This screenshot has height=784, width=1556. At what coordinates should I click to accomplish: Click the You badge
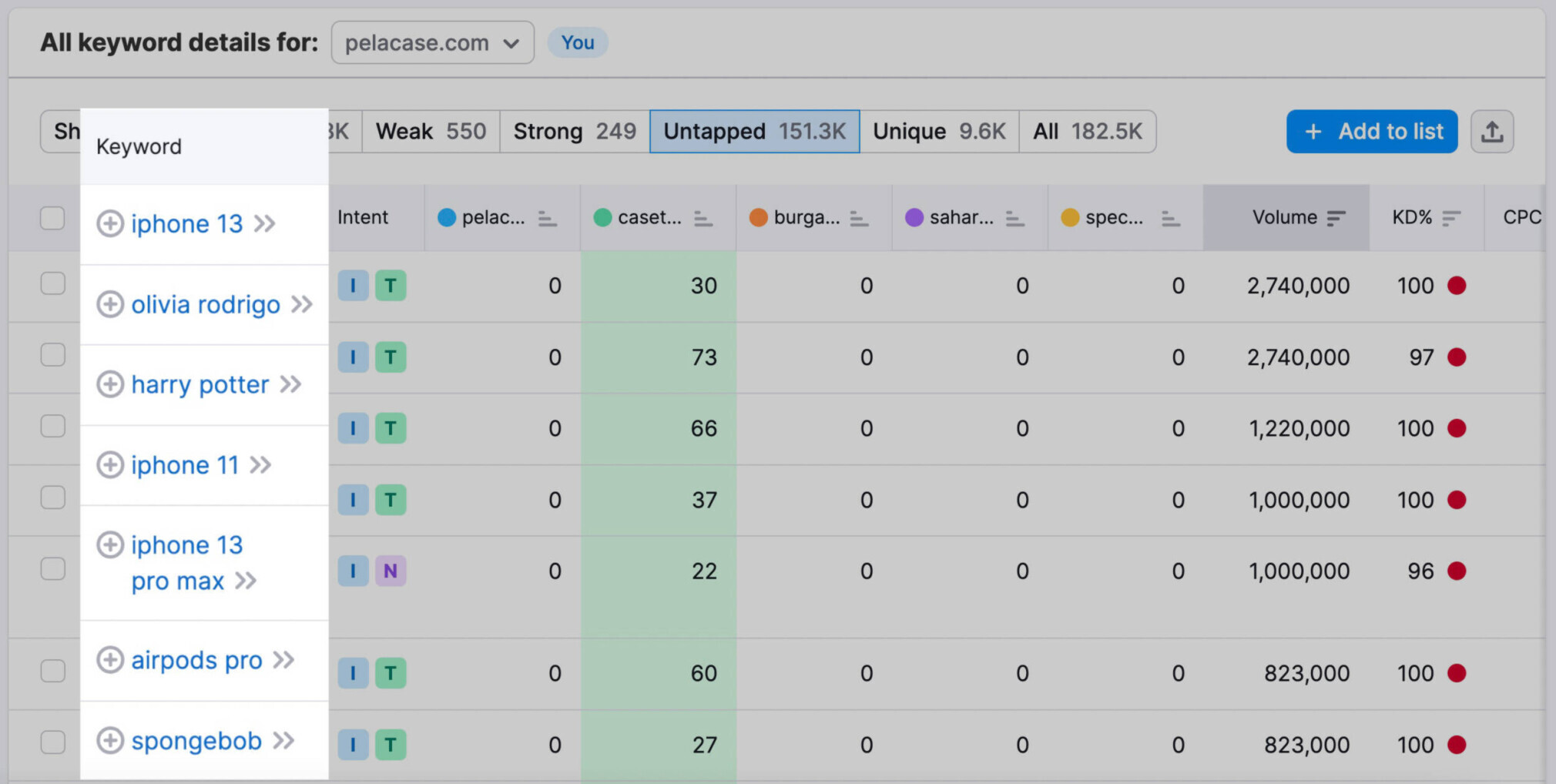click(578, 42)
